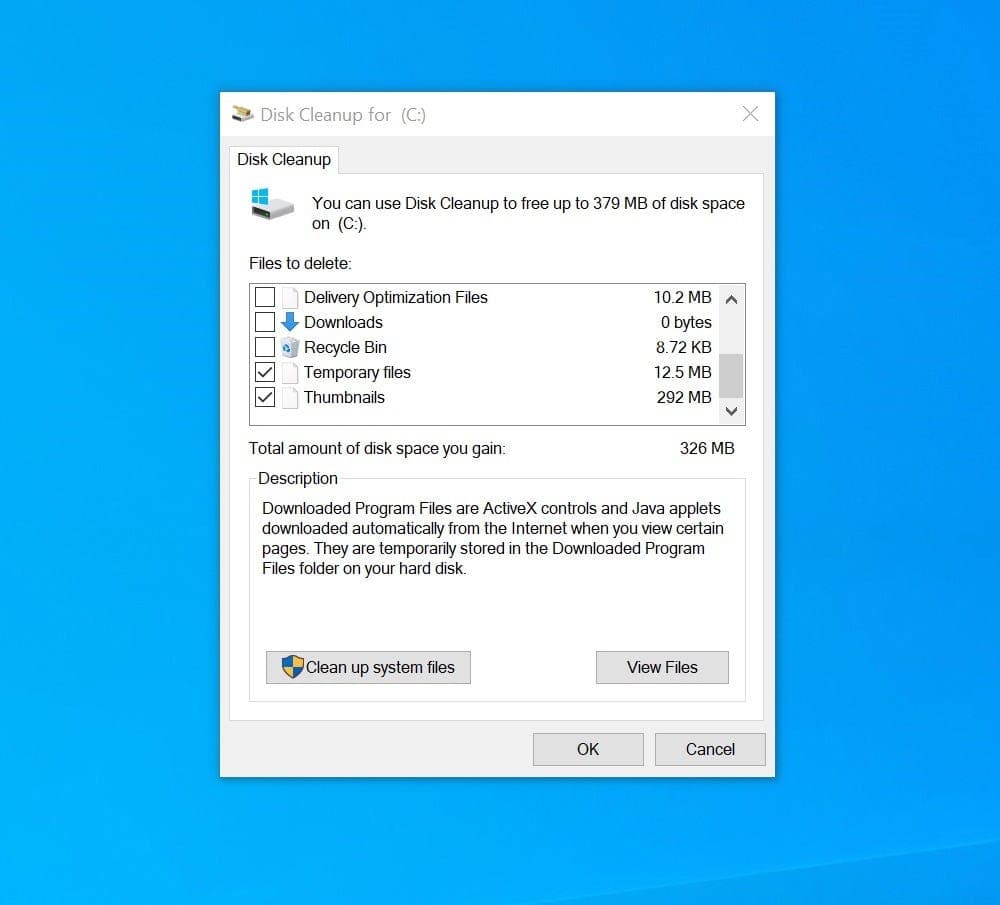Uncheck the Thumbnails checkbox
This screenshot has height=905, width=1000.
point(265,397)
